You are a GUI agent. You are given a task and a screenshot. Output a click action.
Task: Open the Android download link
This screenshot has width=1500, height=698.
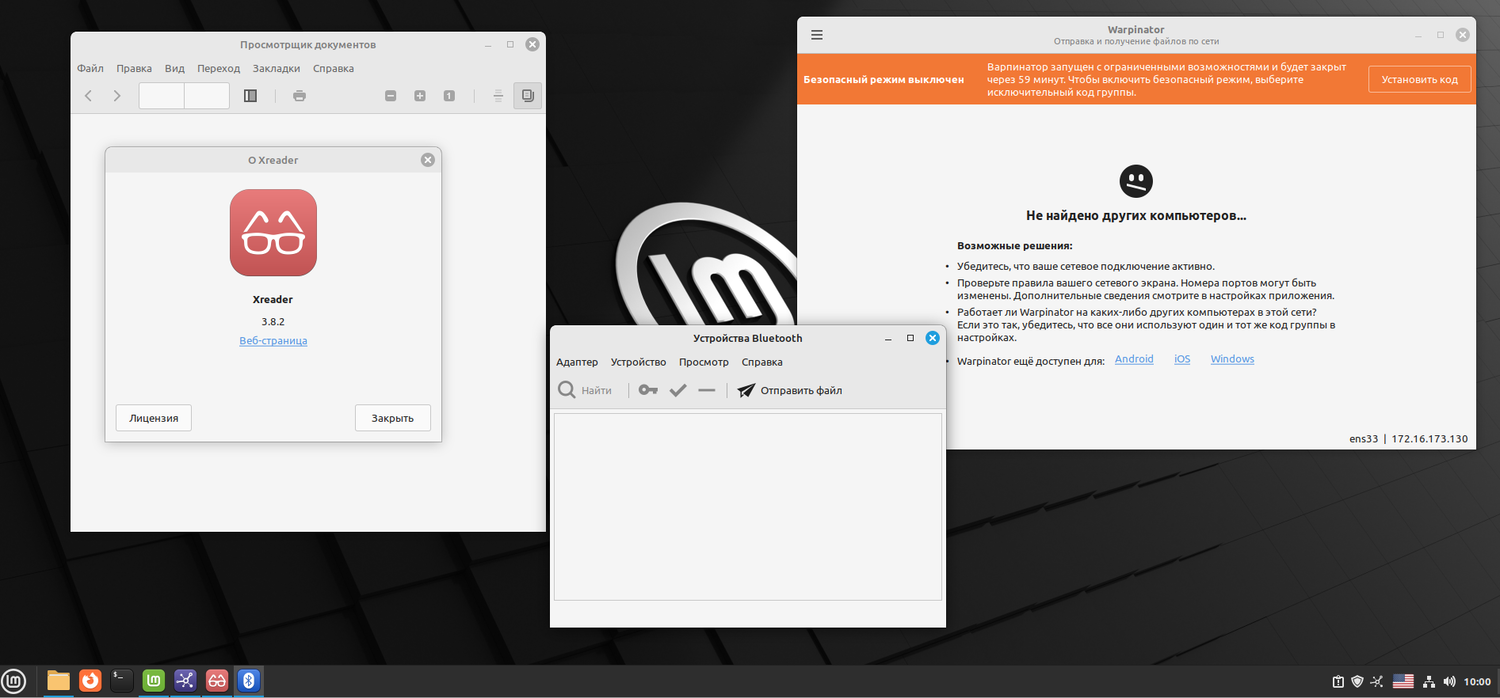1134,359
